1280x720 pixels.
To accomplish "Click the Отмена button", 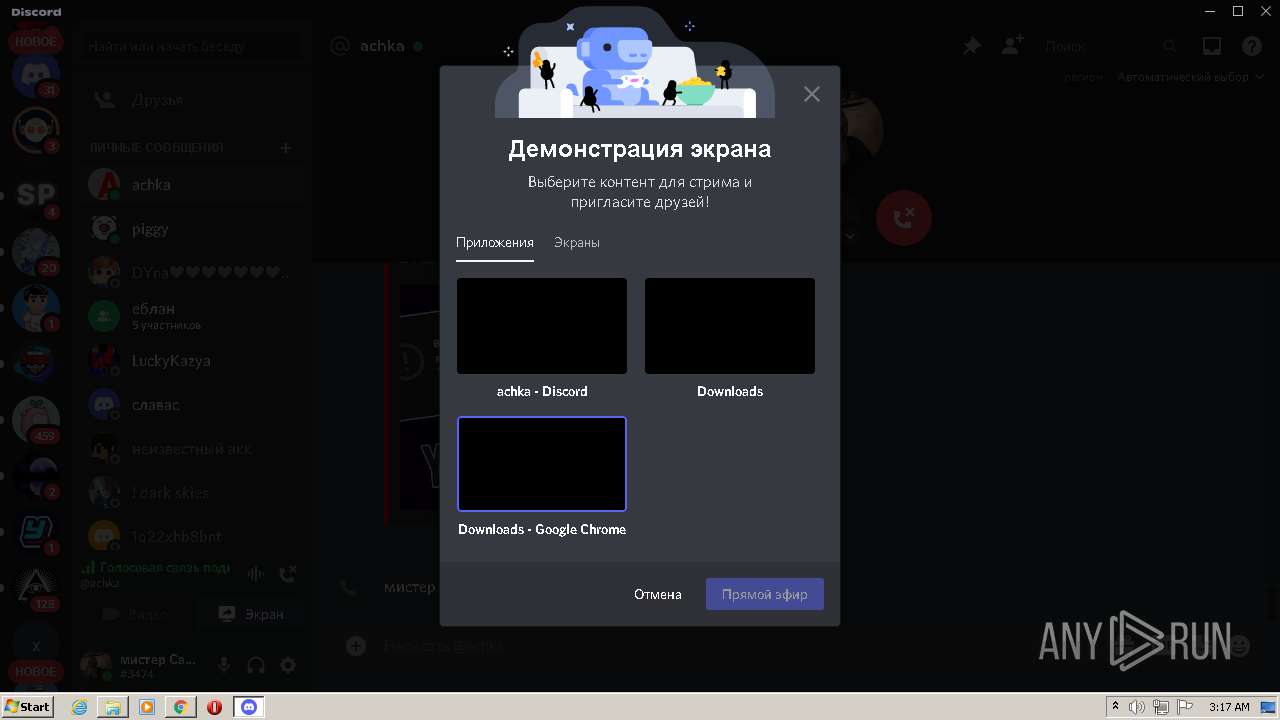I will [x=658, y=594].
